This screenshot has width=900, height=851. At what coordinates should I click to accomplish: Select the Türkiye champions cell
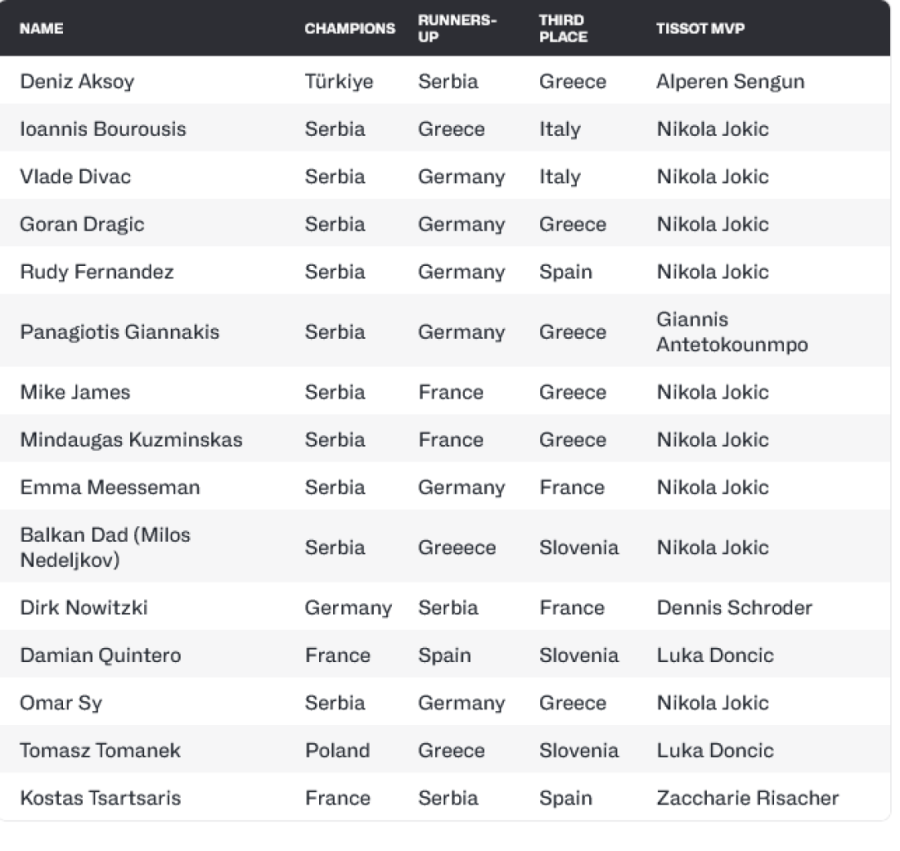pyautogui.click(x=339, y=82)
